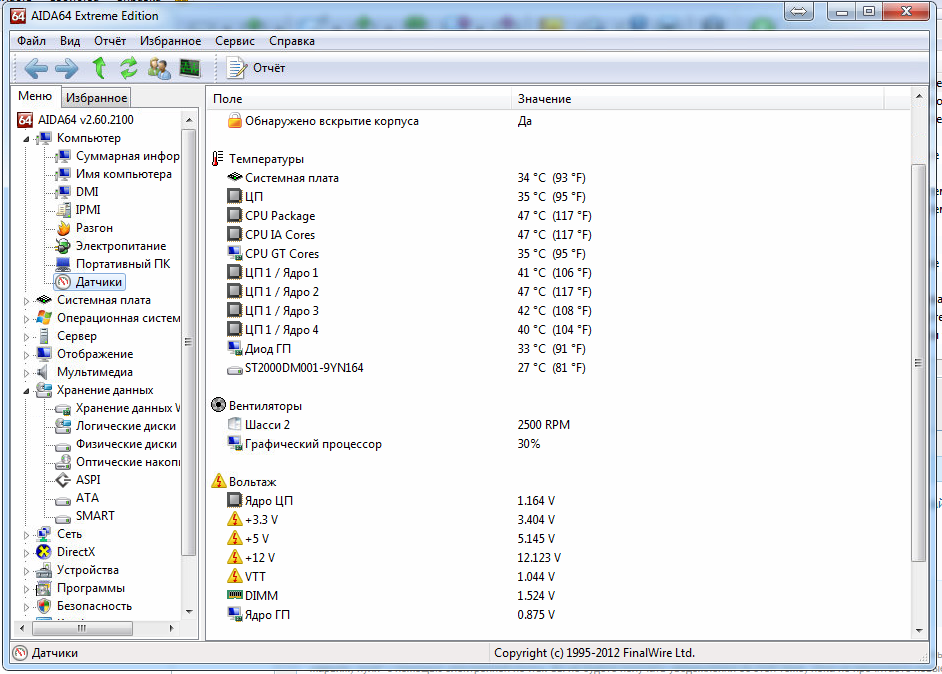Expand the Мультимедиа branch
This screenshot has height=674, width=942.
[26, 372]
